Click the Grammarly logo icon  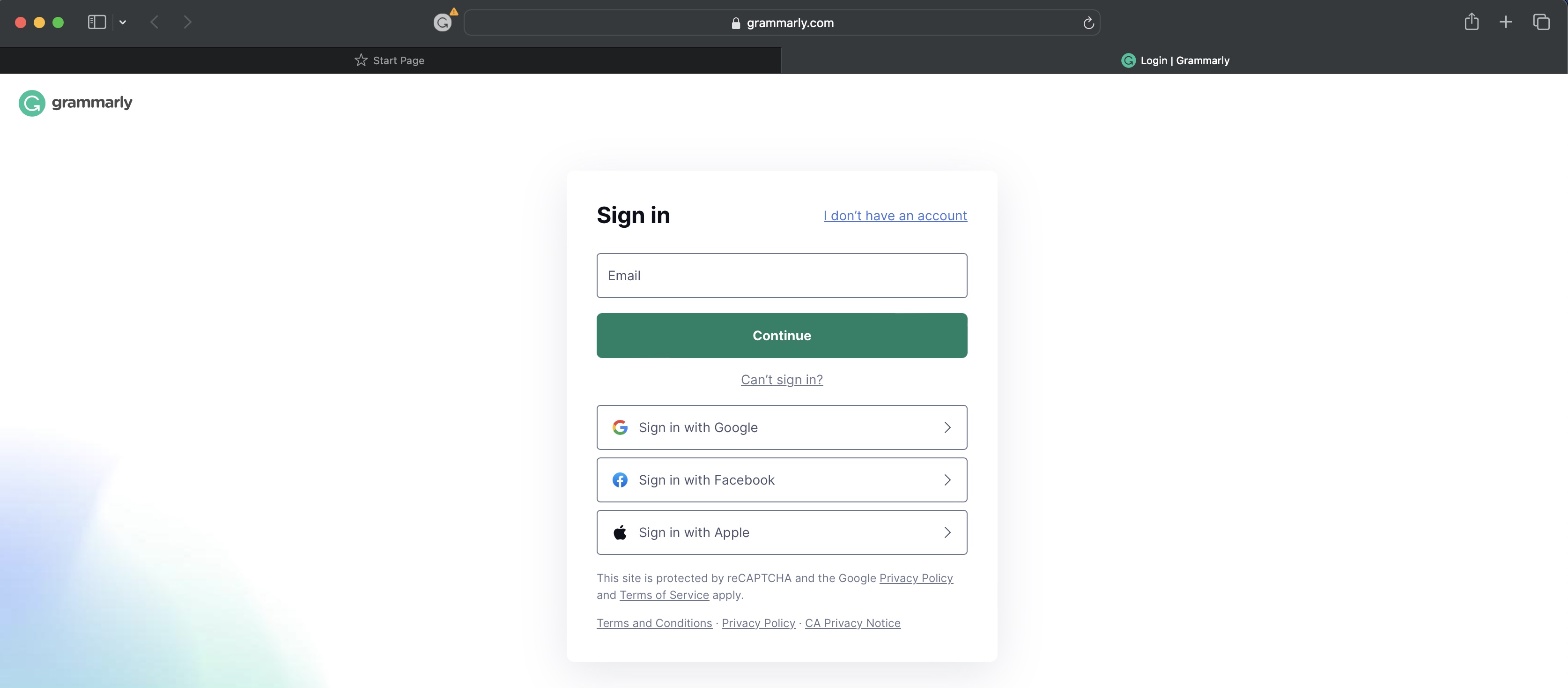point(32,102)
